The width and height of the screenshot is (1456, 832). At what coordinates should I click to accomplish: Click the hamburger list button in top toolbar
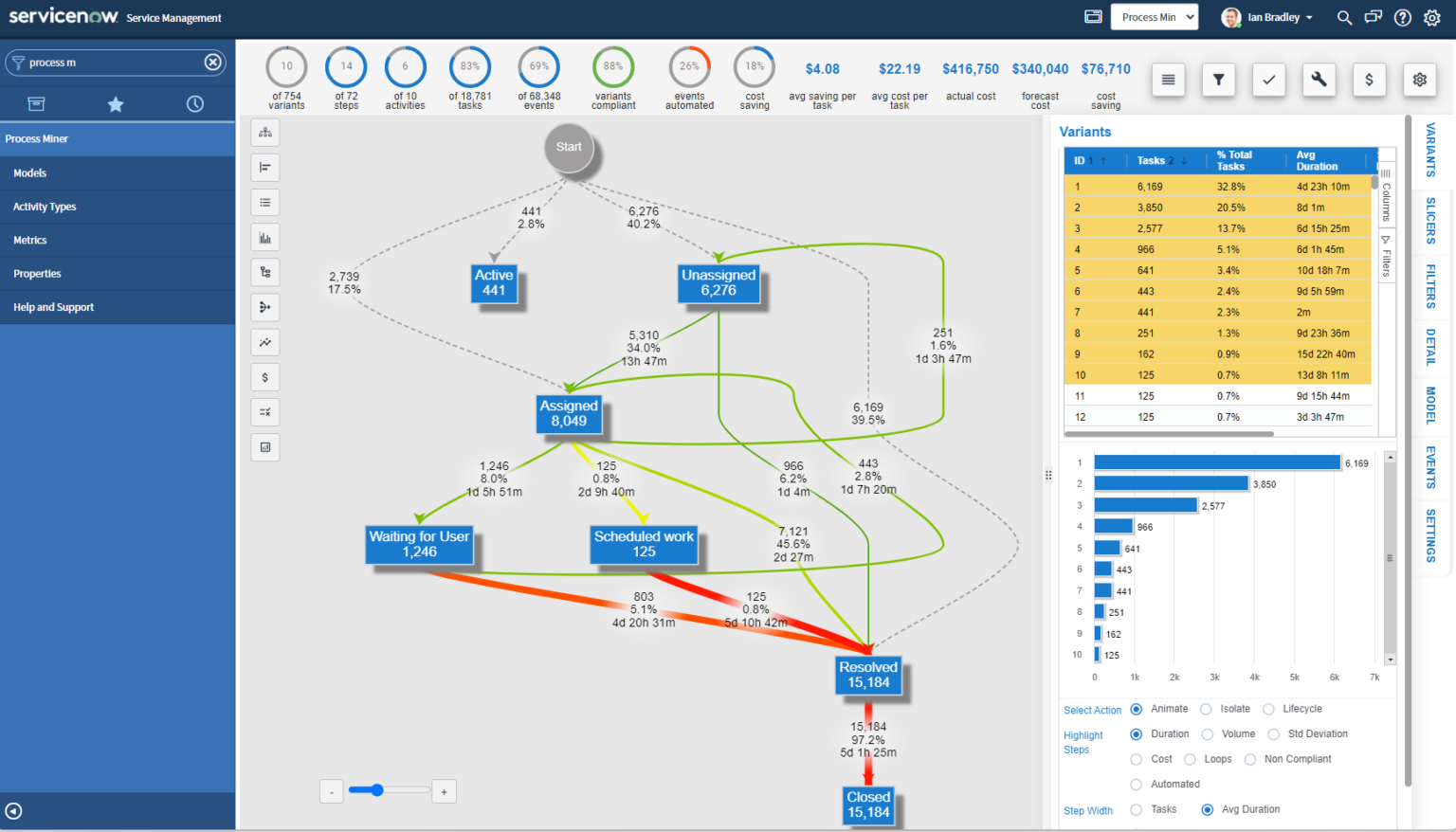point(1169,81)
